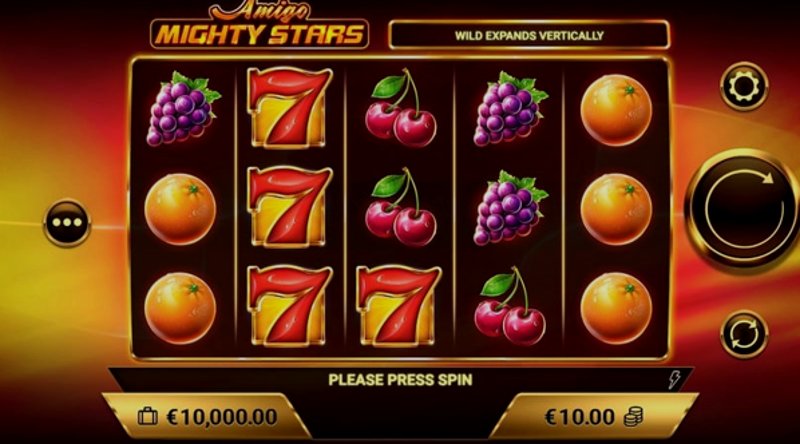Toggle the autoplay circular arrows icon
The image size is (800, 444).
click(x=744, y=334)
